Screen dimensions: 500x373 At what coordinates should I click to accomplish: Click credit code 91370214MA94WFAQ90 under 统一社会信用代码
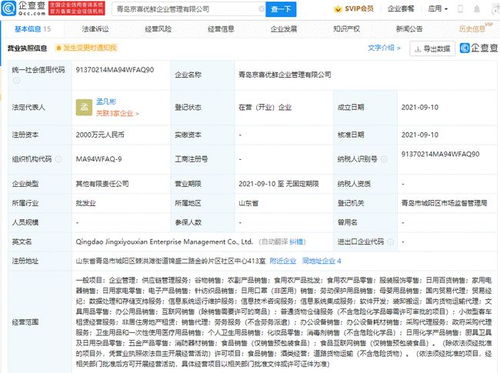point(115,70)
